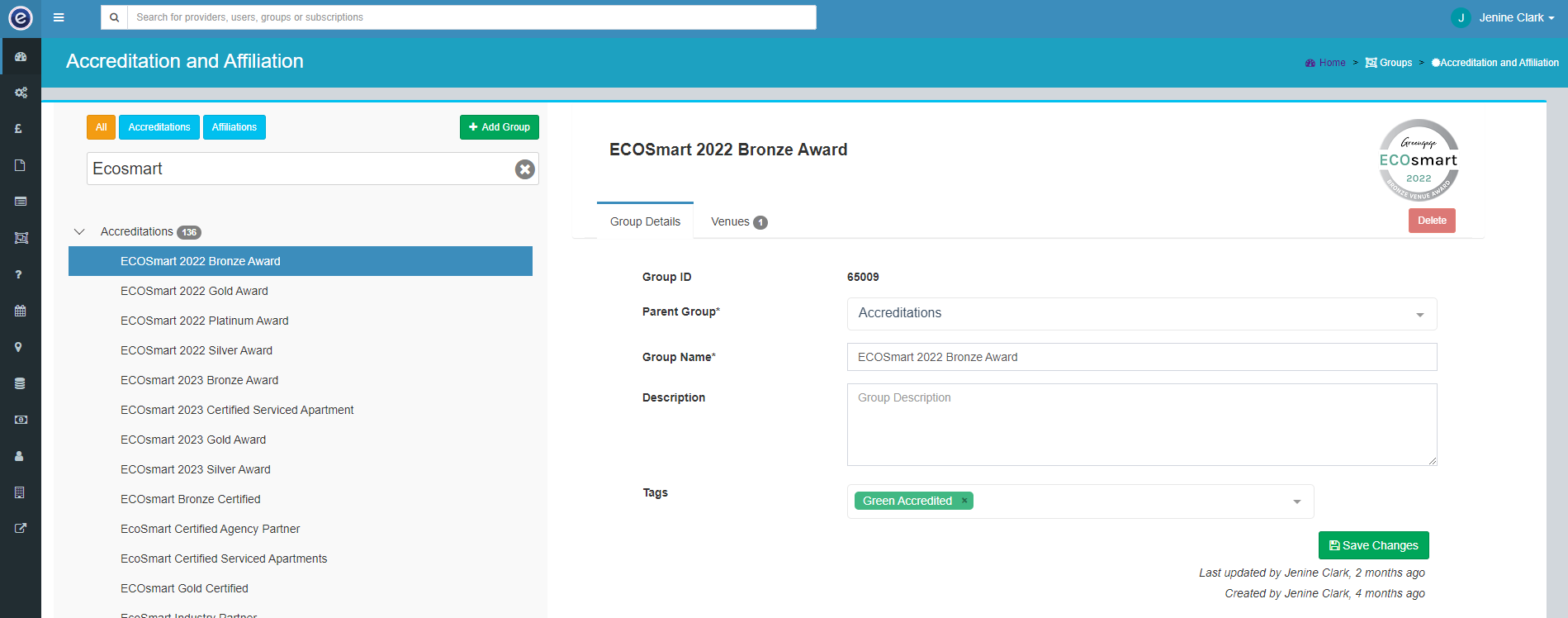Screen dimensions: 1568x618
Task: Select EcoSmart Certified Agency Partner
Action: 210,529
